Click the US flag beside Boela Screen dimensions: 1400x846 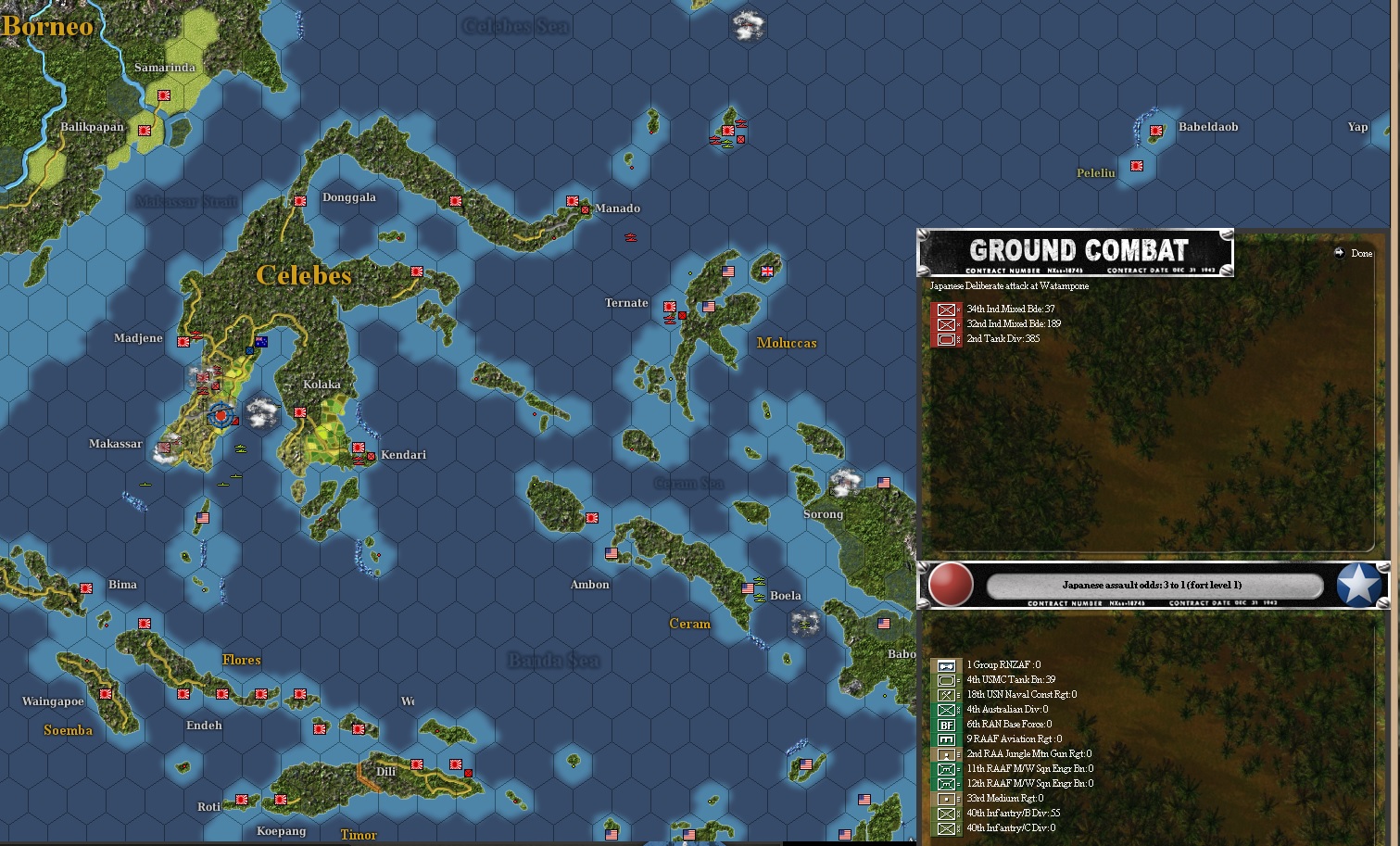pos(748,588)
